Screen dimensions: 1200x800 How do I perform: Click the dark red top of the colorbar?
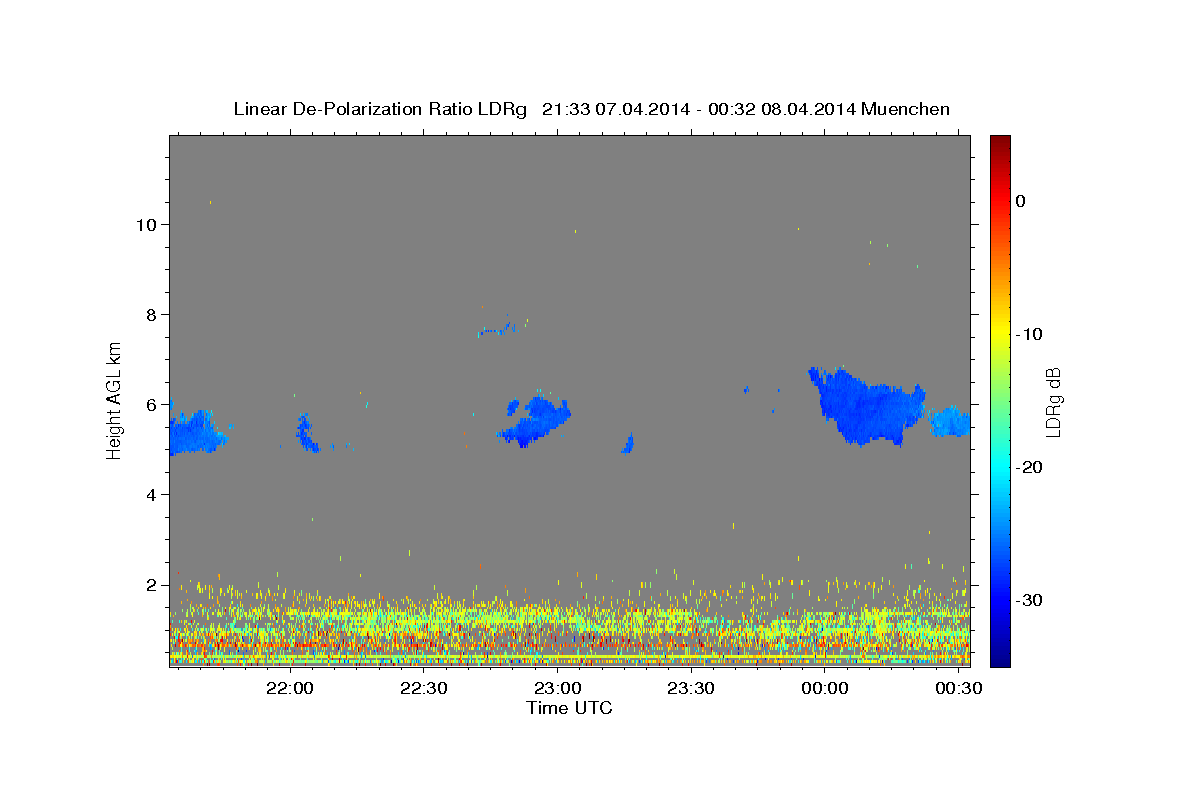click(x=1000, y=143)
